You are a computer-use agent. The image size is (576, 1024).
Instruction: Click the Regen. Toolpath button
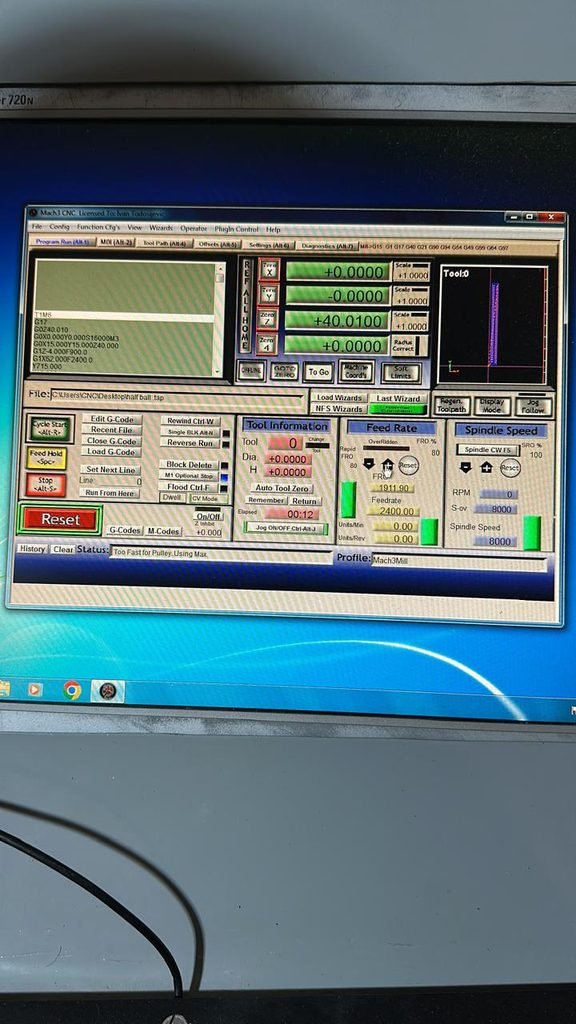[452, 406]
